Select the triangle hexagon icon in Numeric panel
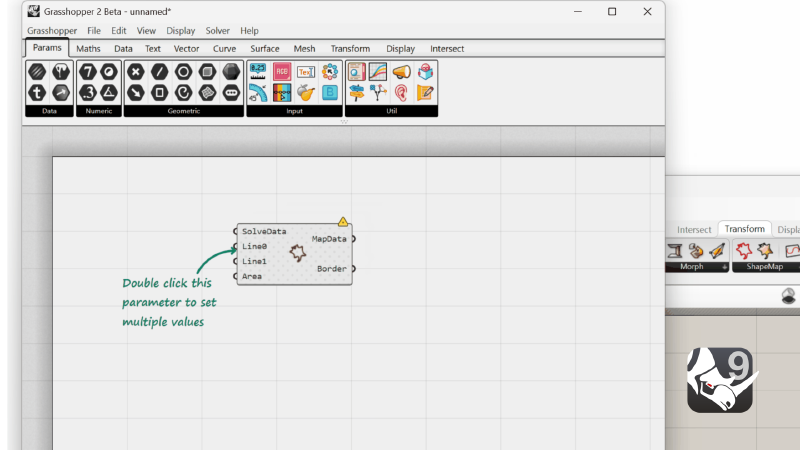 (109, 93)
